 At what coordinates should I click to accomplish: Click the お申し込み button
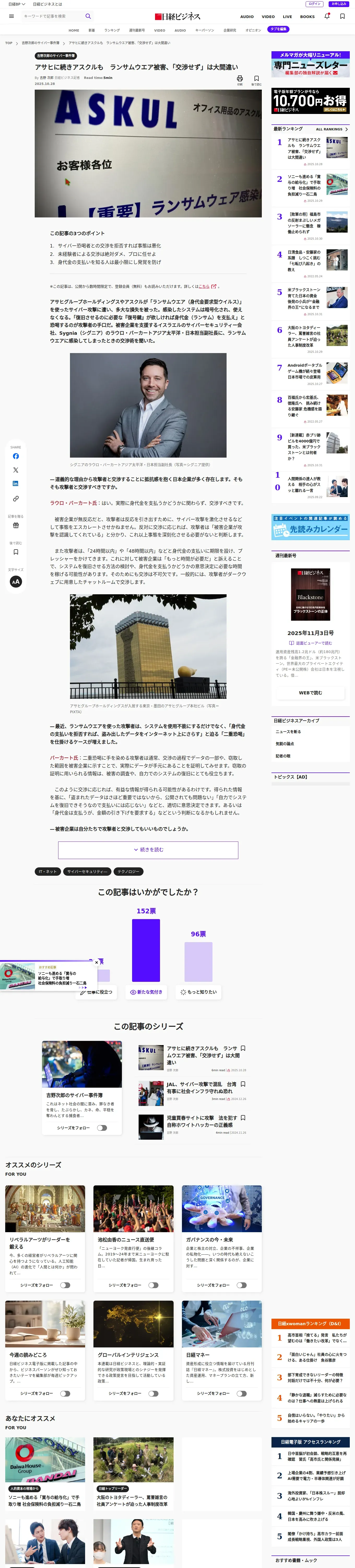339,4
